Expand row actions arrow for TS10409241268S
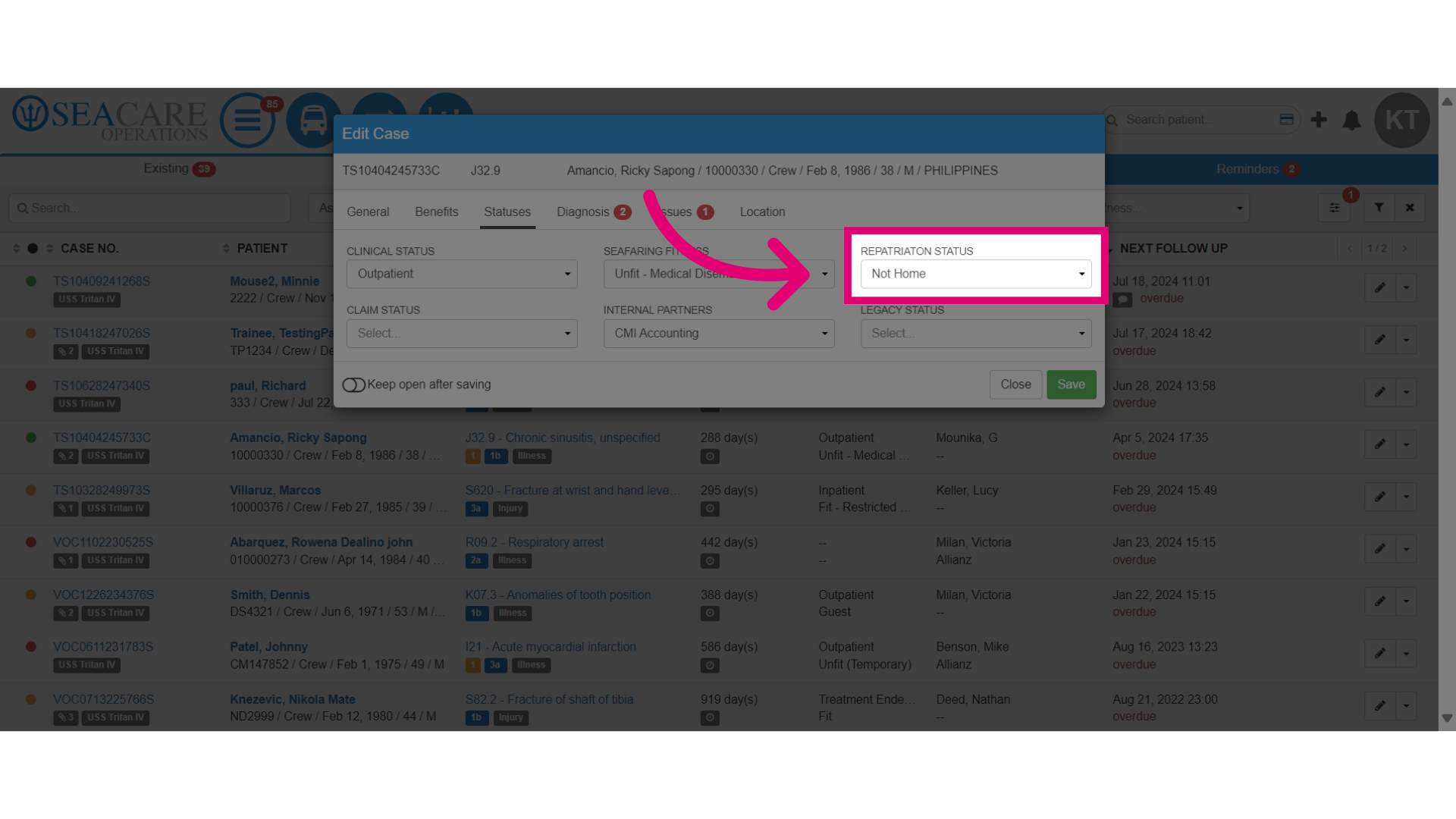Image resolution: width=1456 pixels, height=819 pixels. click(x=1407, y=287)
